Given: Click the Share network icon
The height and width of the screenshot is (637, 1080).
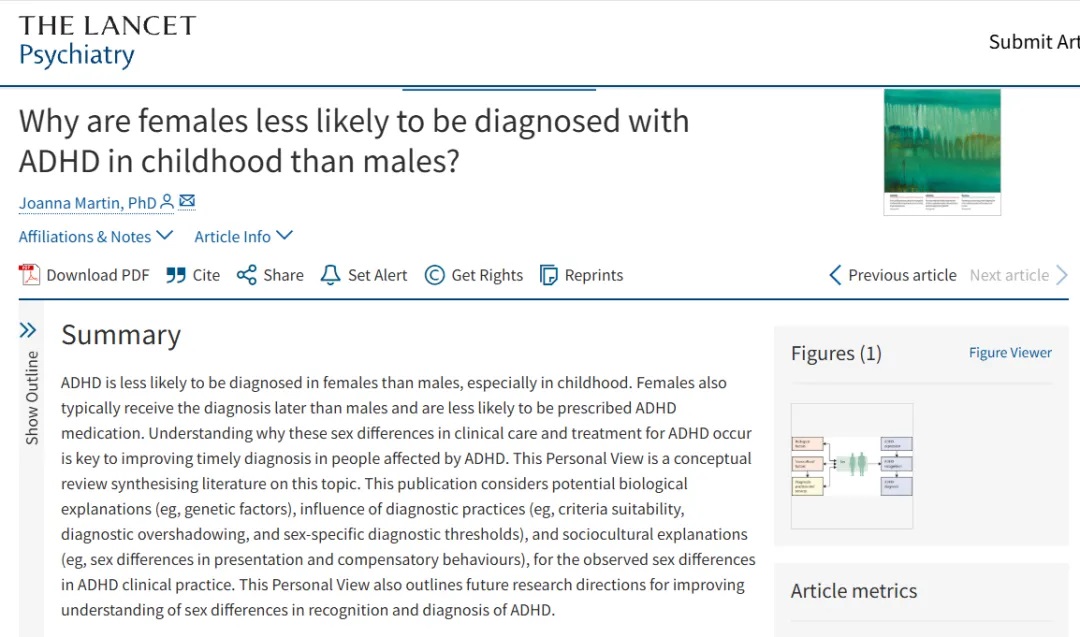Looking at the screenshot, I should tap(246, 275).
